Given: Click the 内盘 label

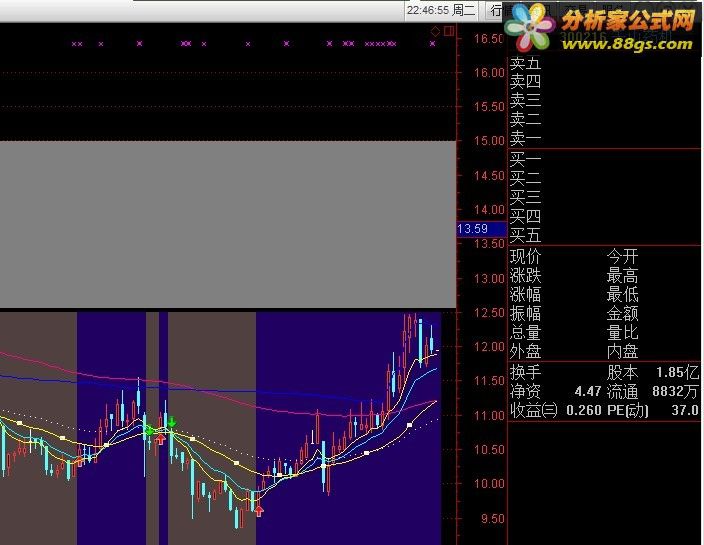Looking at the screenshot, I should click(x=622, y=351).
